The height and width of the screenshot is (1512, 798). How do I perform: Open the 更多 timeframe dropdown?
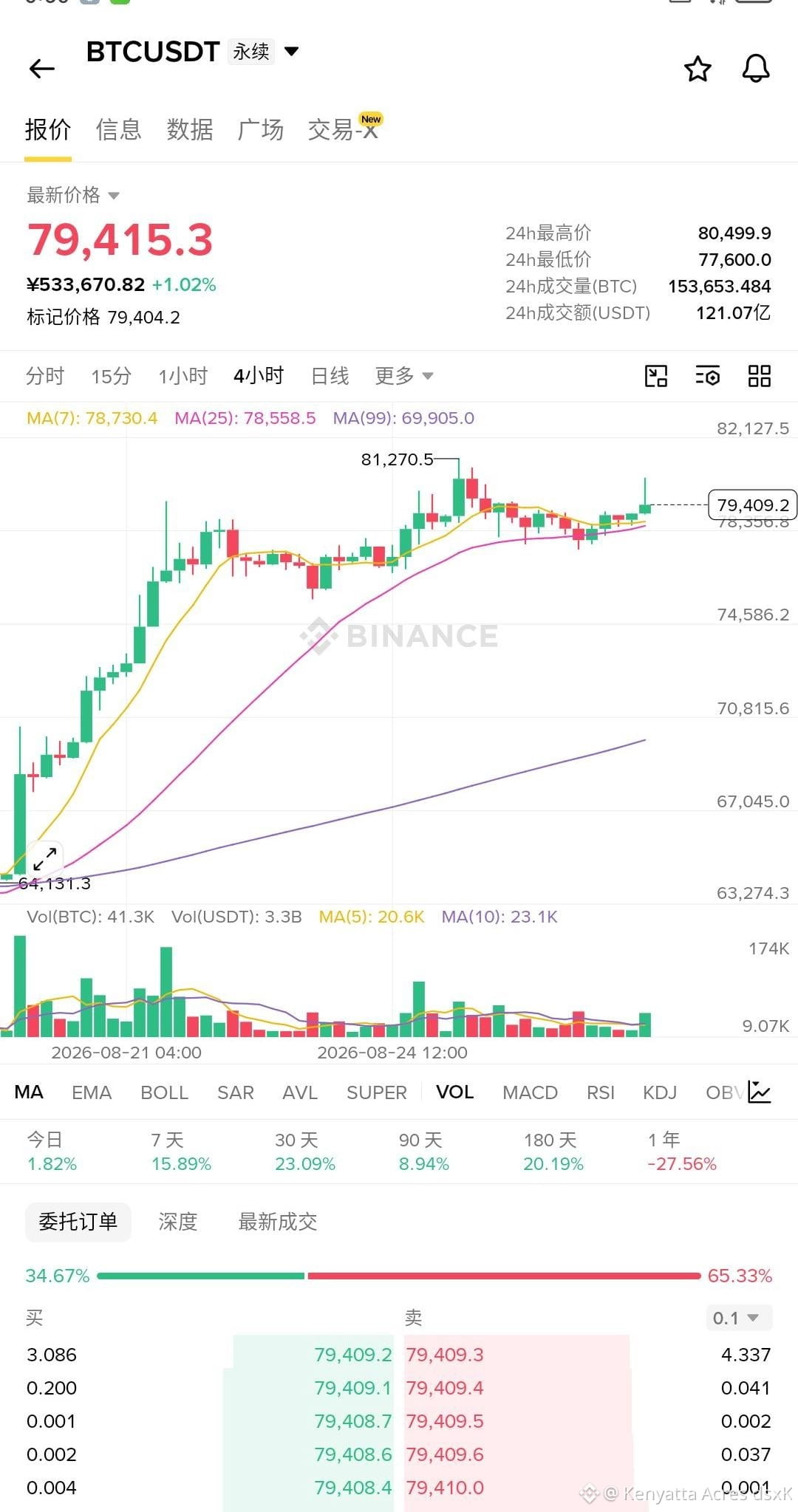point(403,376)
